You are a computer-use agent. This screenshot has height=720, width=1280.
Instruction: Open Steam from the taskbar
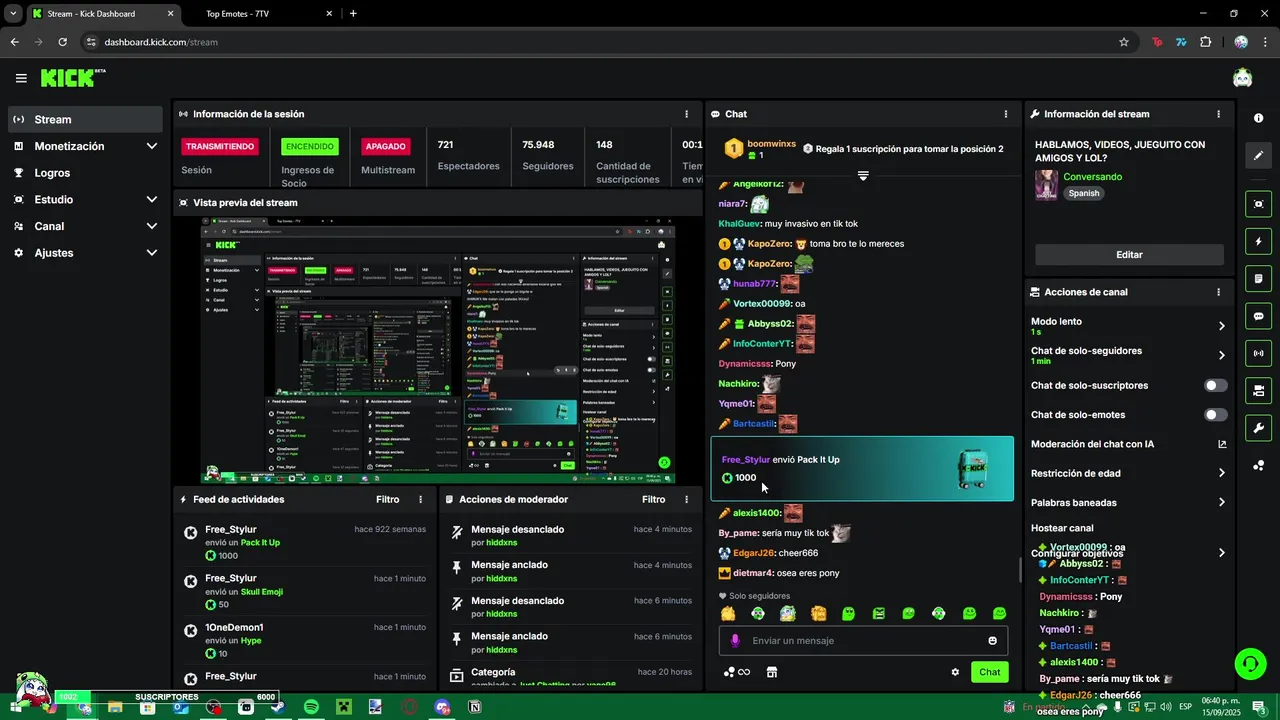coord(278,707)
